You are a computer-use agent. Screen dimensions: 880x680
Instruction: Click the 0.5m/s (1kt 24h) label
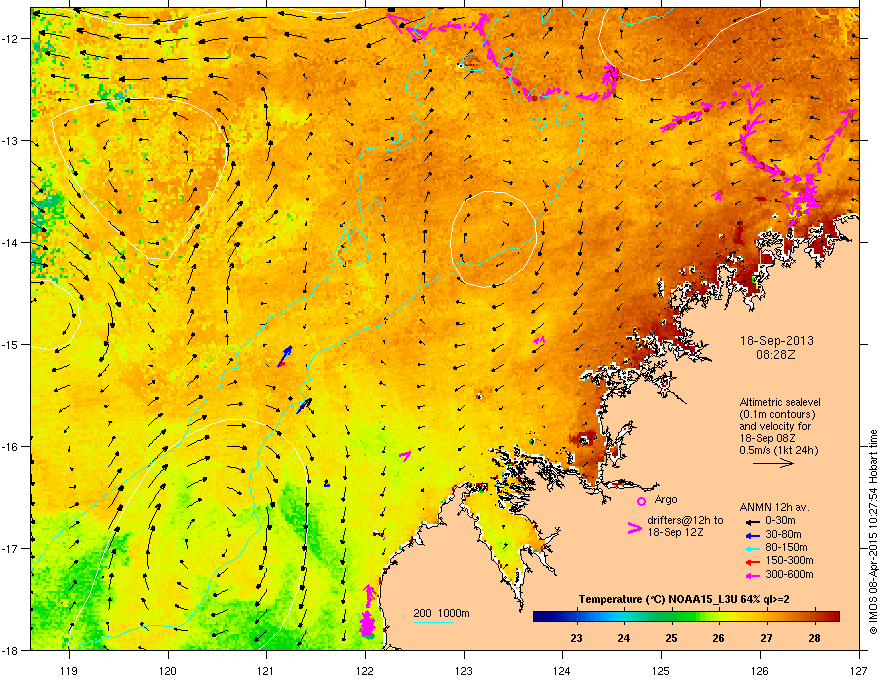[x=778, y=451]
